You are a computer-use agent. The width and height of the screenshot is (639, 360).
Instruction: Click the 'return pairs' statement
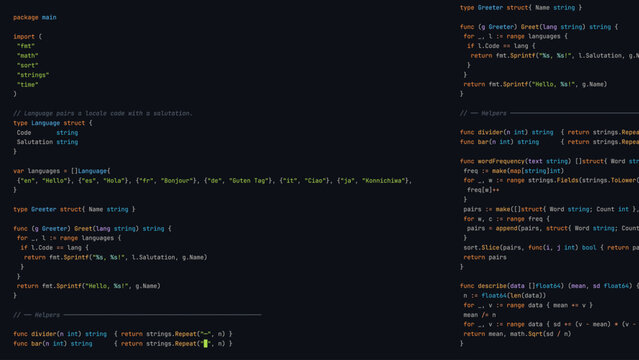click(x=485, y=257)
